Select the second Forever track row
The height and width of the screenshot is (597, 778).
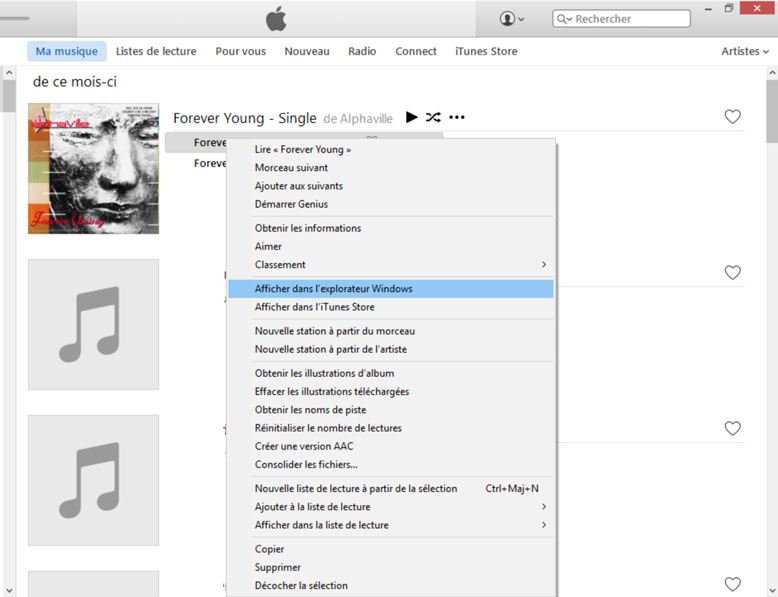tap(210, 163)
